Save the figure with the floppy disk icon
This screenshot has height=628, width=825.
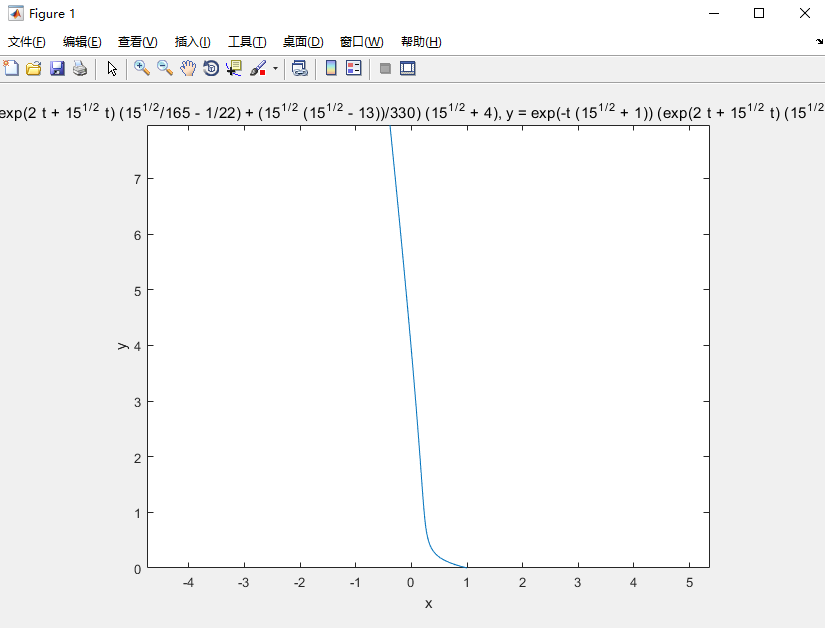[57, 68]
